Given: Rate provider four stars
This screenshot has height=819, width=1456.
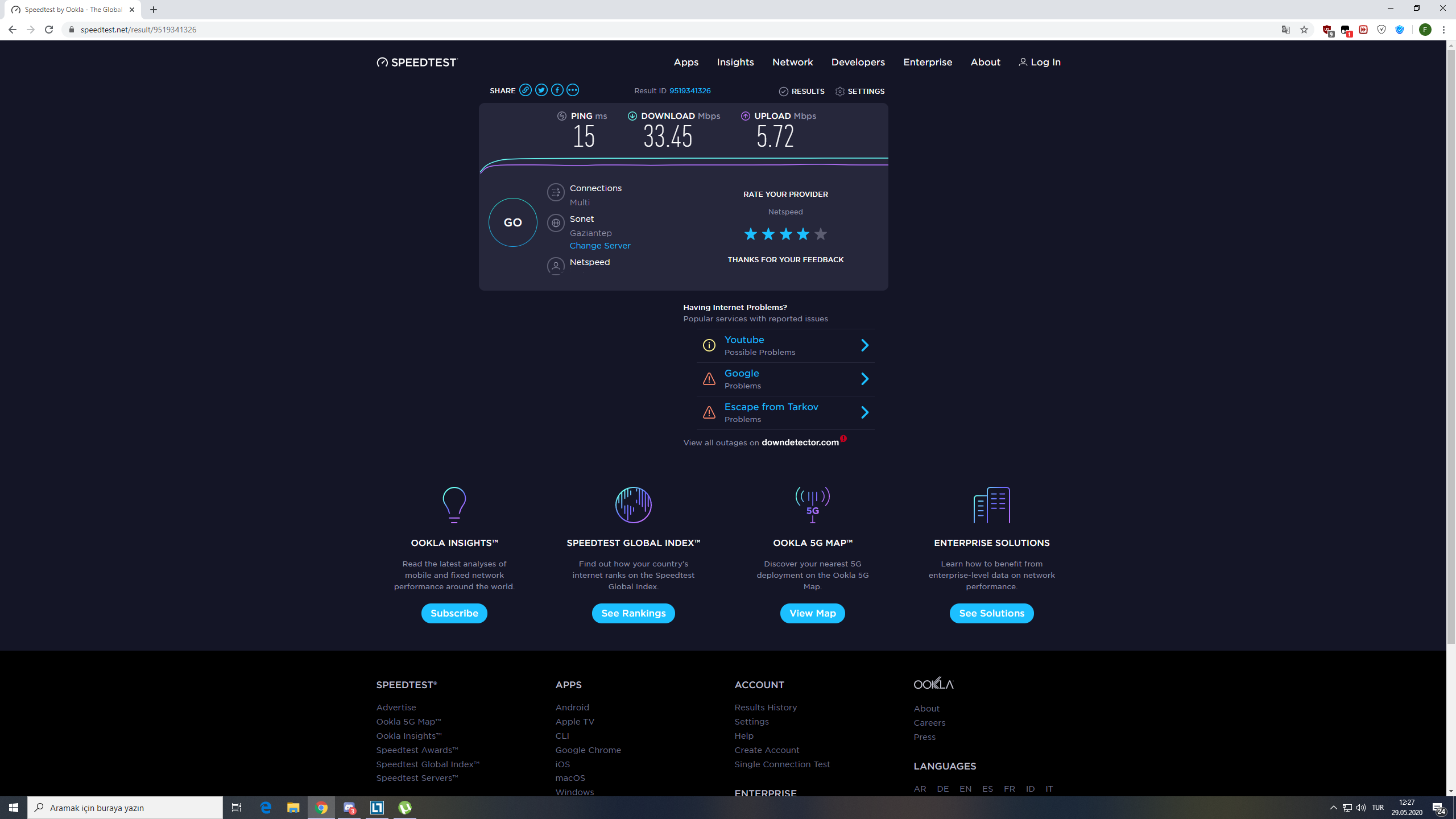Looking at the screenshot, I should tap(803, 234).
